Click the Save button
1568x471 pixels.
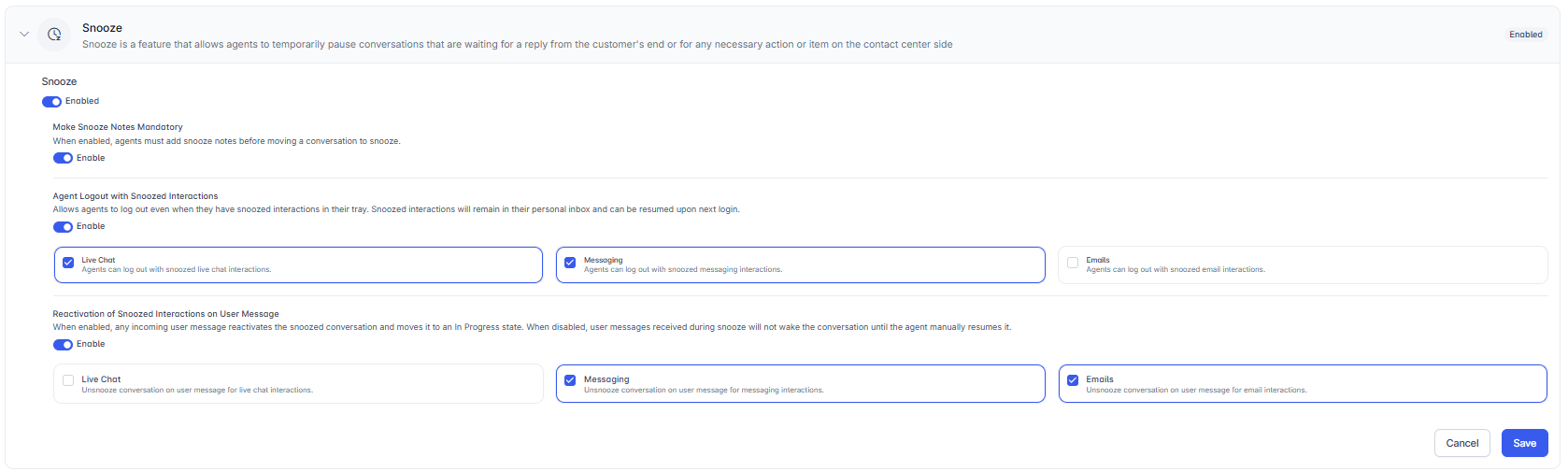[1524, 443]
